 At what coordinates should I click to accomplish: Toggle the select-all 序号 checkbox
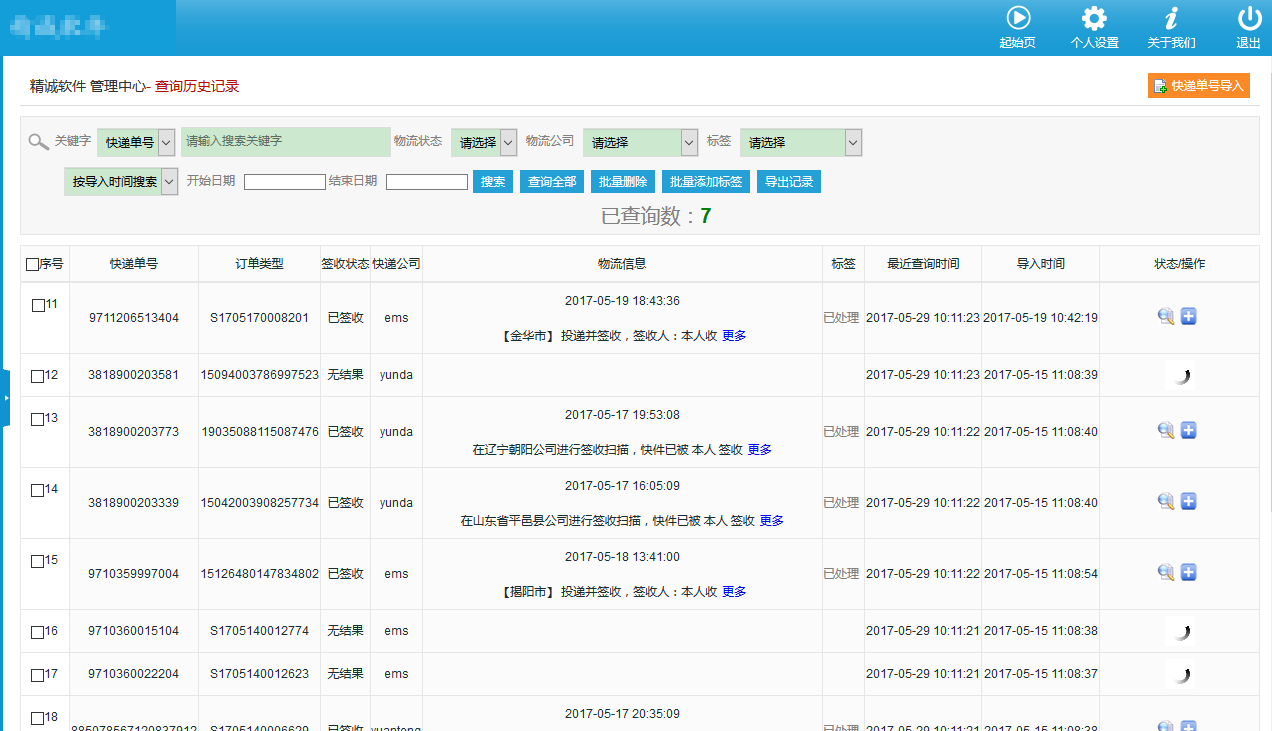click(x=33, y=264)
